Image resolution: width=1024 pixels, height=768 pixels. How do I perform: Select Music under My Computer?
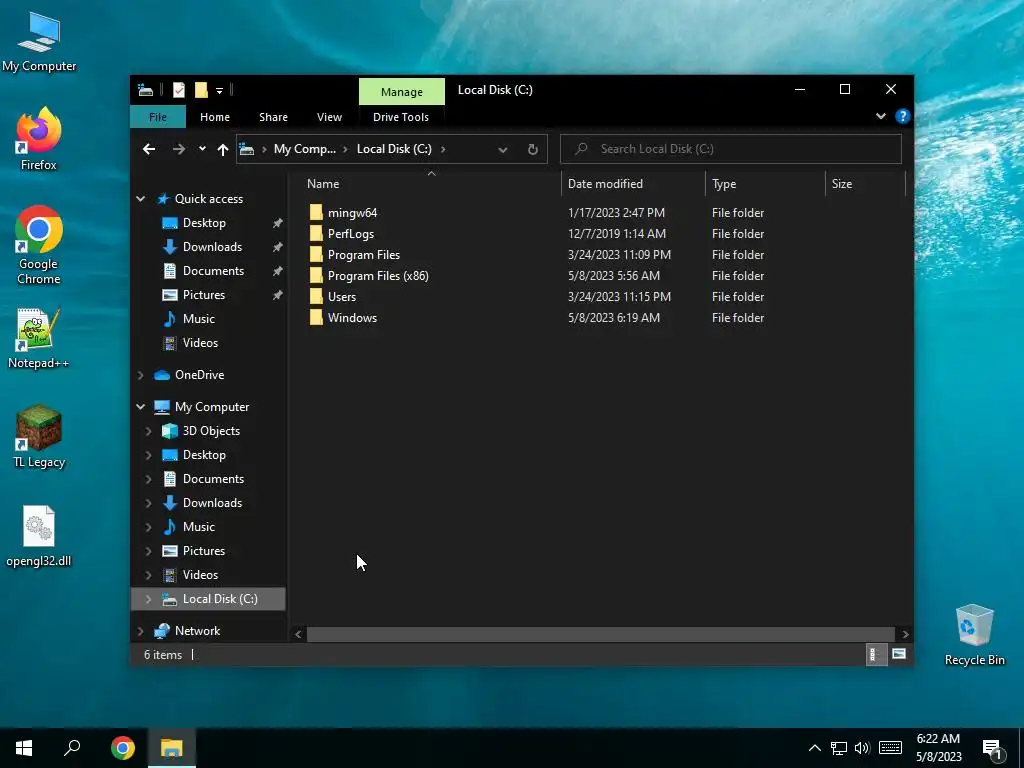[199, 527]
